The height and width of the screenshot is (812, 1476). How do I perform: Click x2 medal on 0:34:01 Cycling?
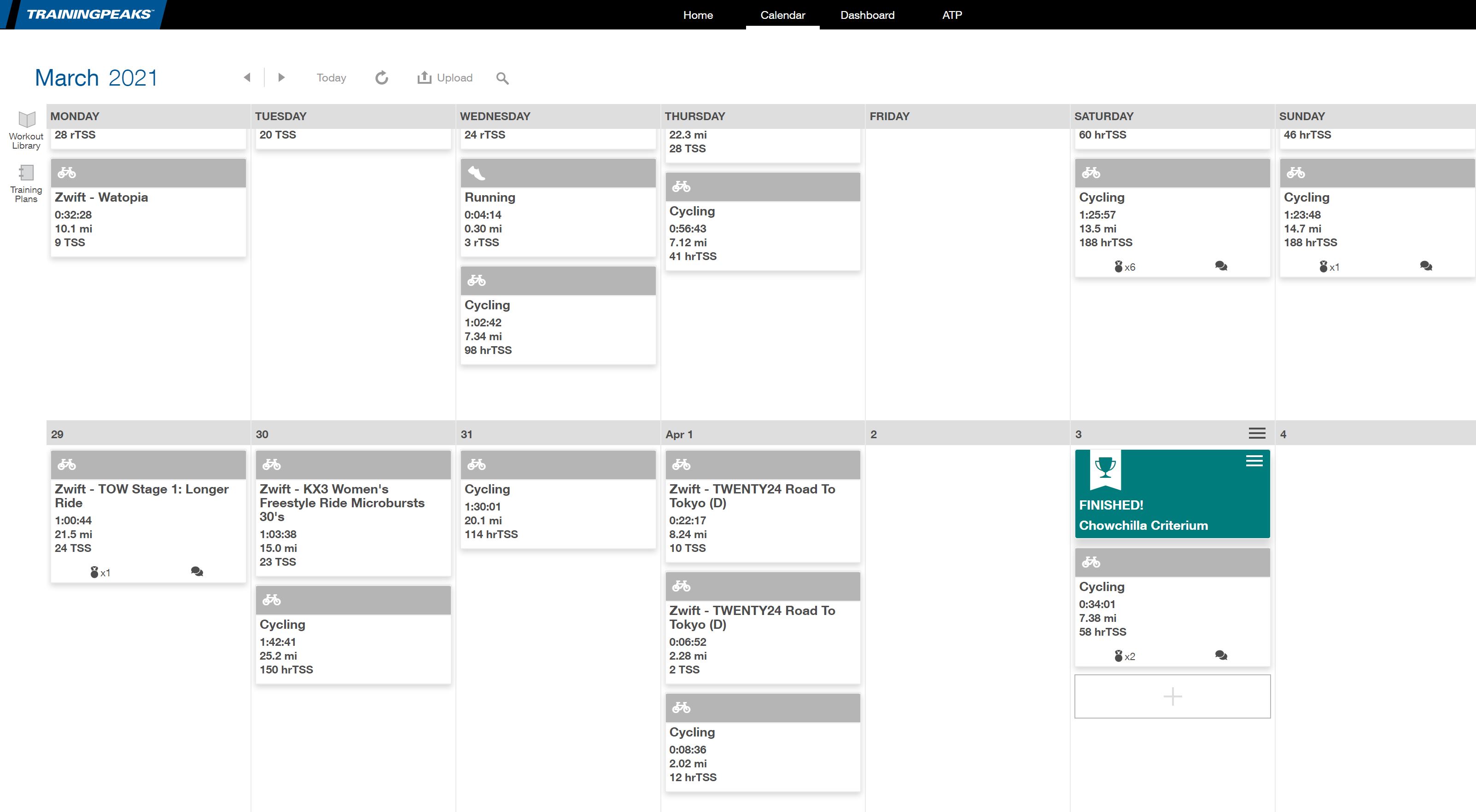click(1124, 656)
